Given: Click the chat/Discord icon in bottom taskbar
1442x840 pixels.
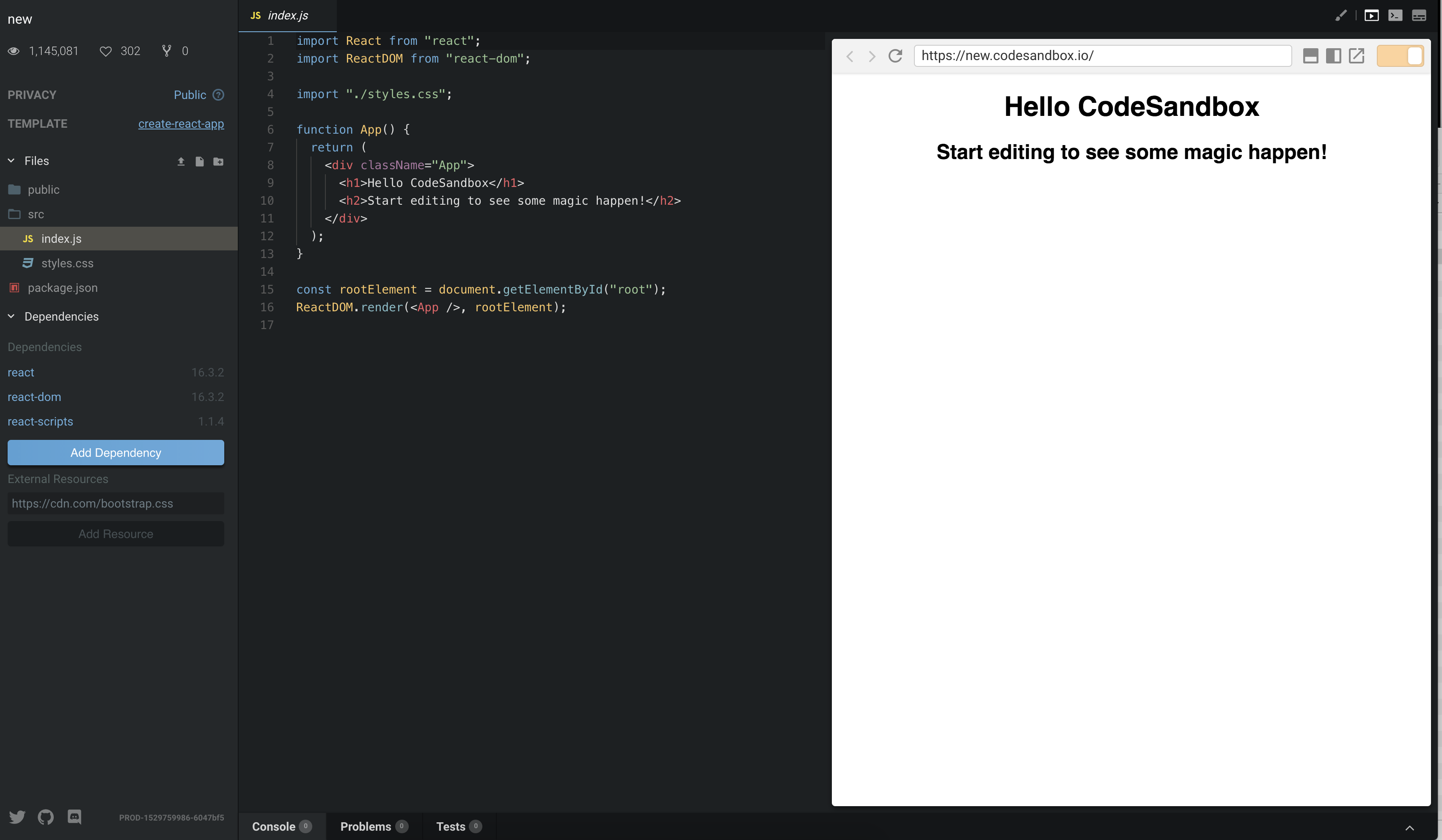Looking at the screenshot, I should click(x=74, y=817).
